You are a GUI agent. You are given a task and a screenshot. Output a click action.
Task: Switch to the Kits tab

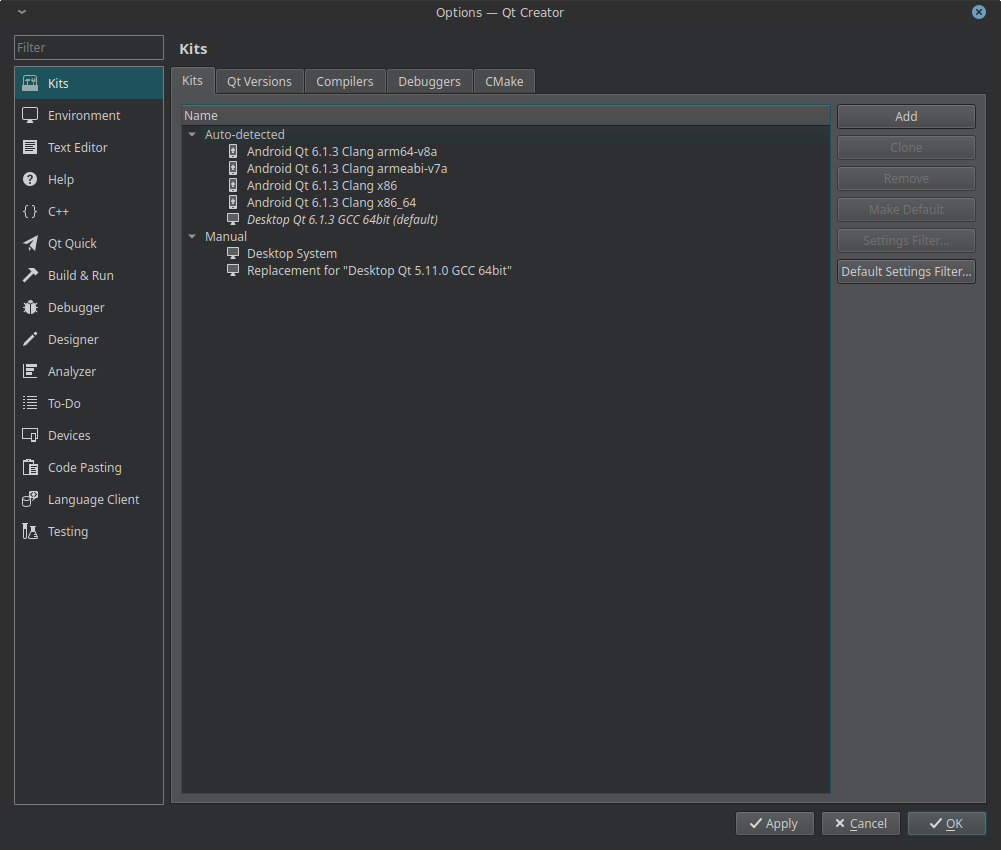[193, 80]
